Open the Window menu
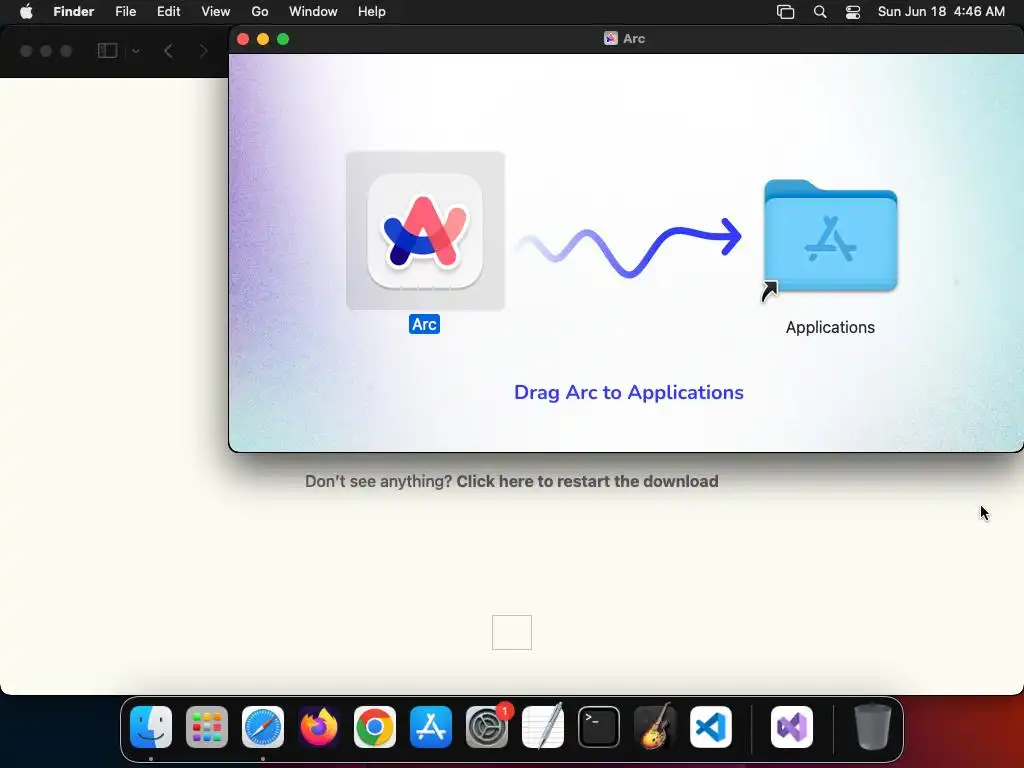Image resolution: width=1024 pixels, height=768 pixels. click(x=313, y=12)
